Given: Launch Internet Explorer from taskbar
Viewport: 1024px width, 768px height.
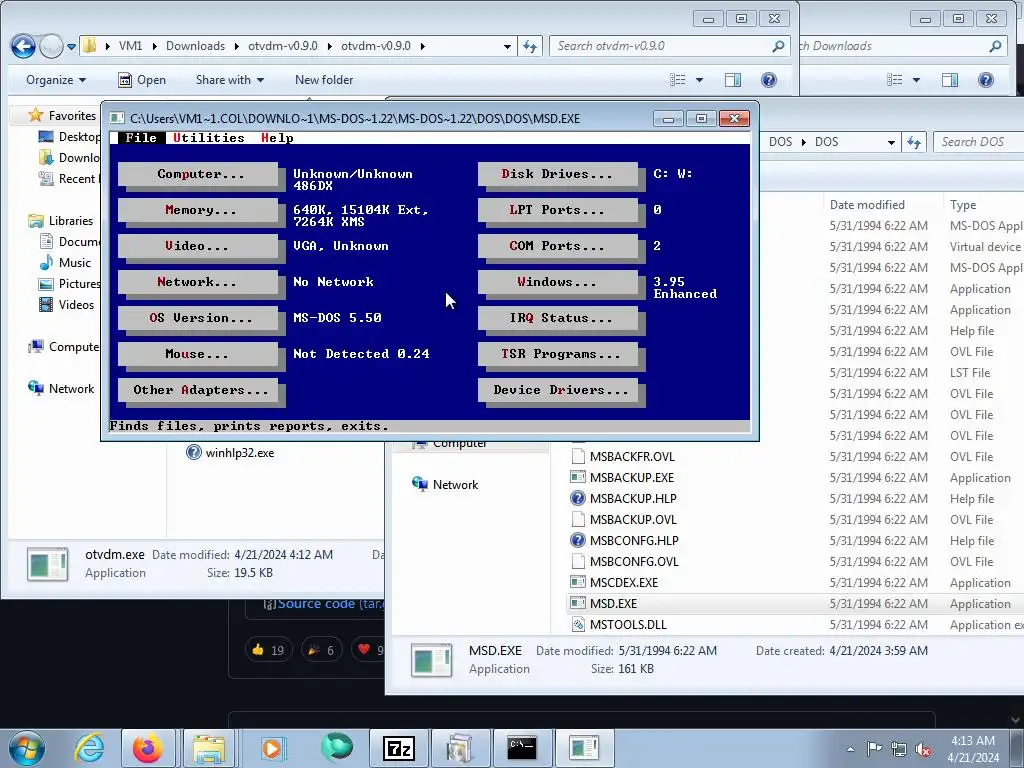Looking at the screenshot, I should click(x=89, y=748).
